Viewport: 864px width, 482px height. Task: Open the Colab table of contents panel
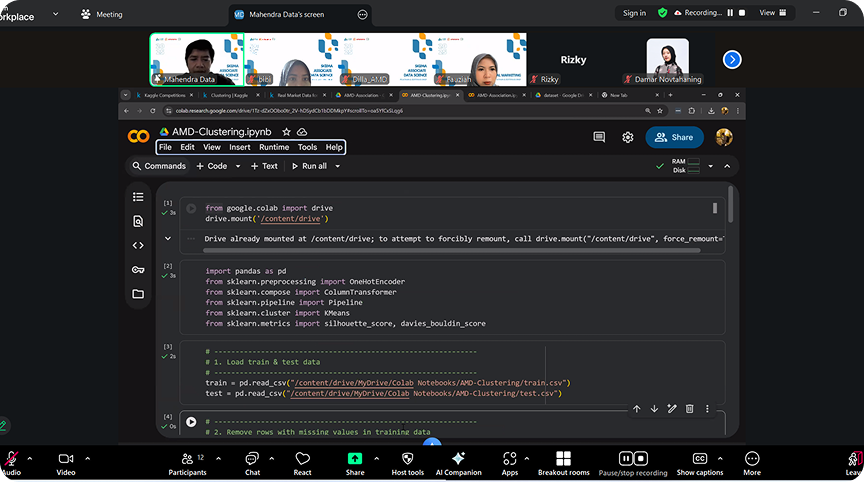point(138,197)
